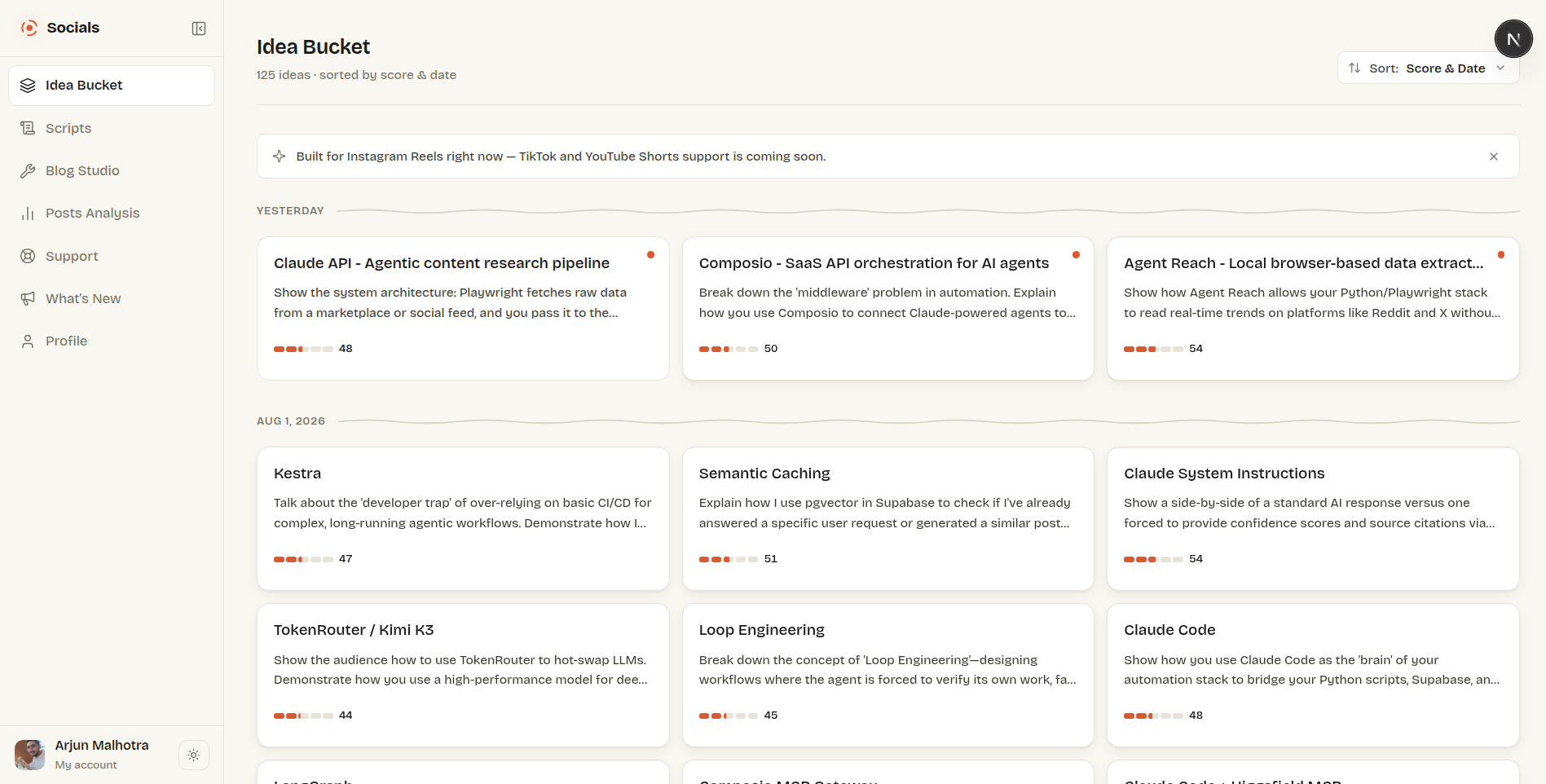Click the YESTERDAY section label
Image resolution: width=1546 pixels, height=784 pixels.
tap(290, 211)
